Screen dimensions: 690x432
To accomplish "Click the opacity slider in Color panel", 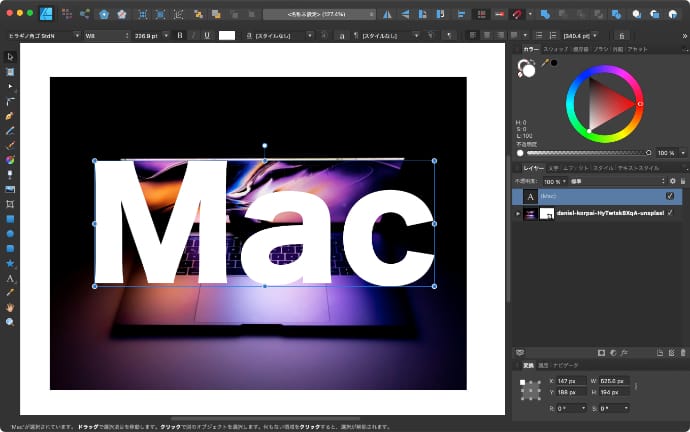I will [x=587, y=153].
